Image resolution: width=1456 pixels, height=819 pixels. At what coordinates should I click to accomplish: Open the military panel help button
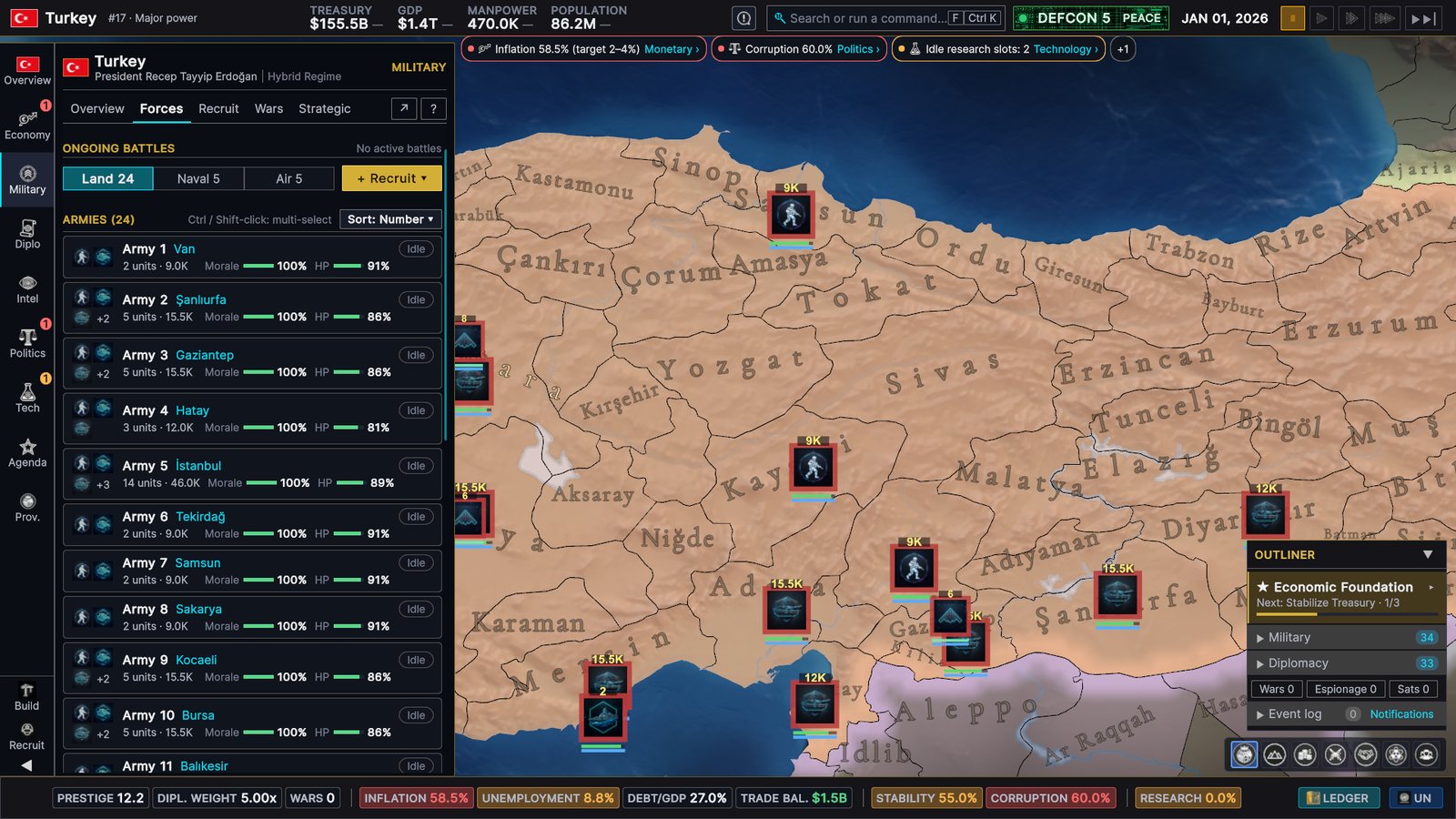tap(434, 109)
